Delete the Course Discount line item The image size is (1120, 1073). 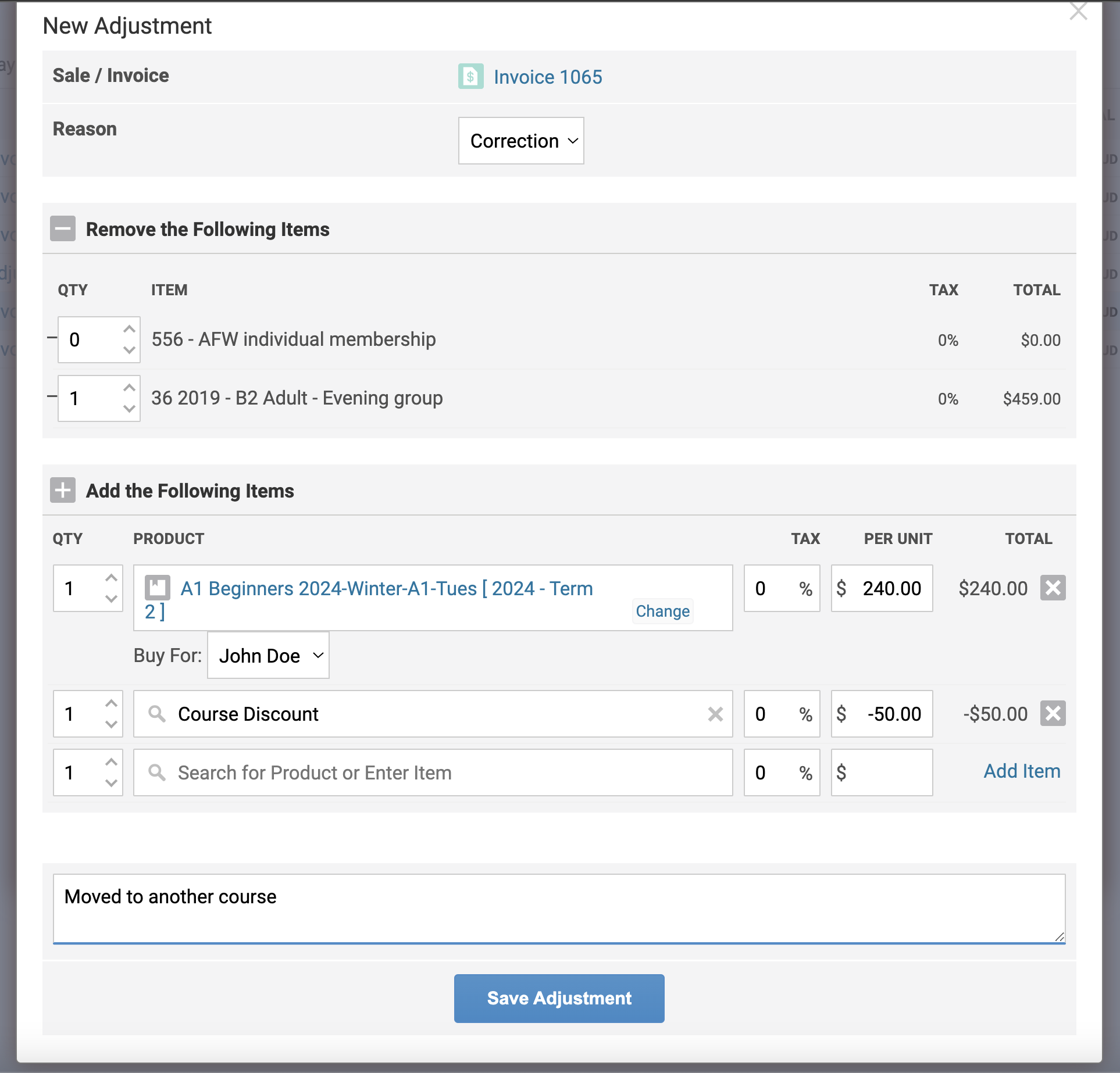point(1053,713)
